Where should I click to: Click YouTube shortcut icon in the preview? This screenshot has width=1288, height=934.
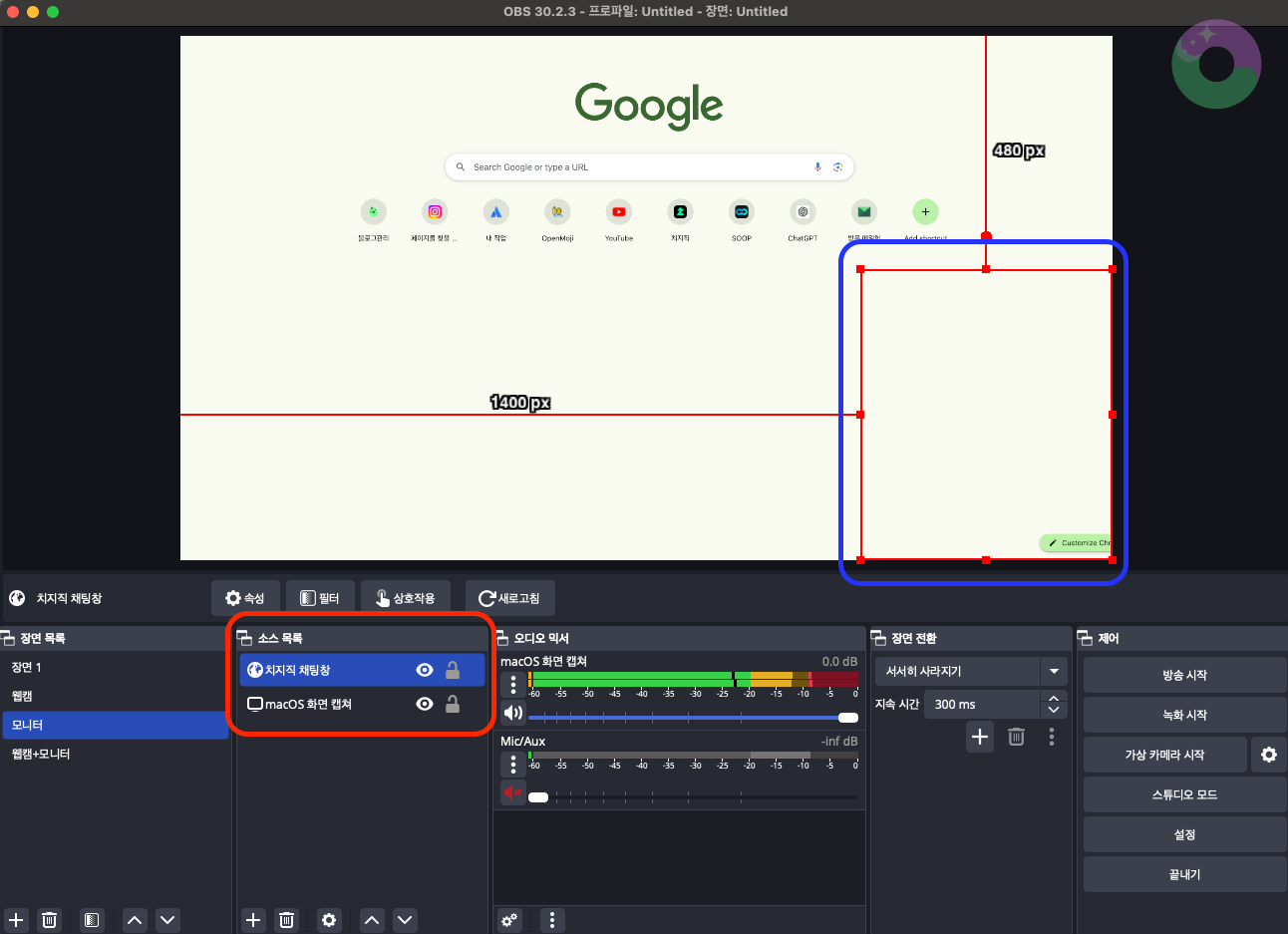pos(619,212)
